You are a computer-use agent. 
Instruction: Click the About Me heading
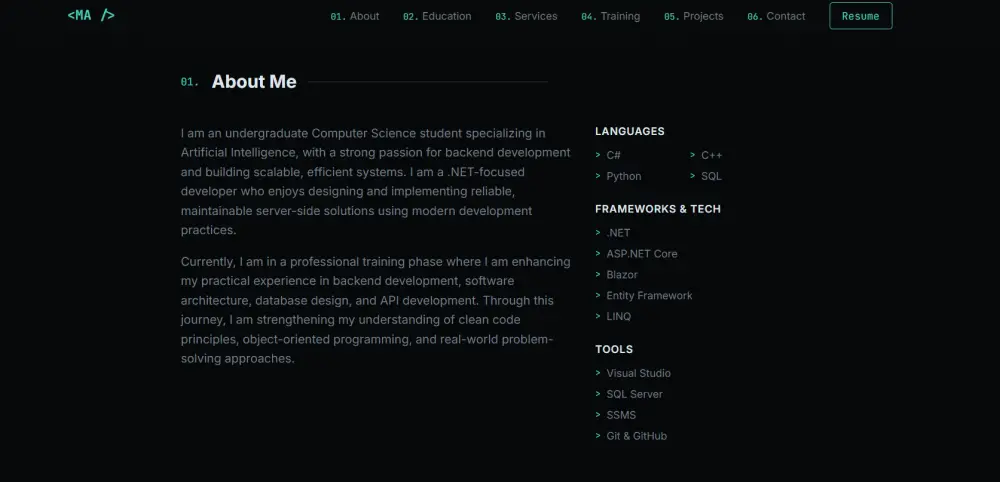(x=254, y=82)
